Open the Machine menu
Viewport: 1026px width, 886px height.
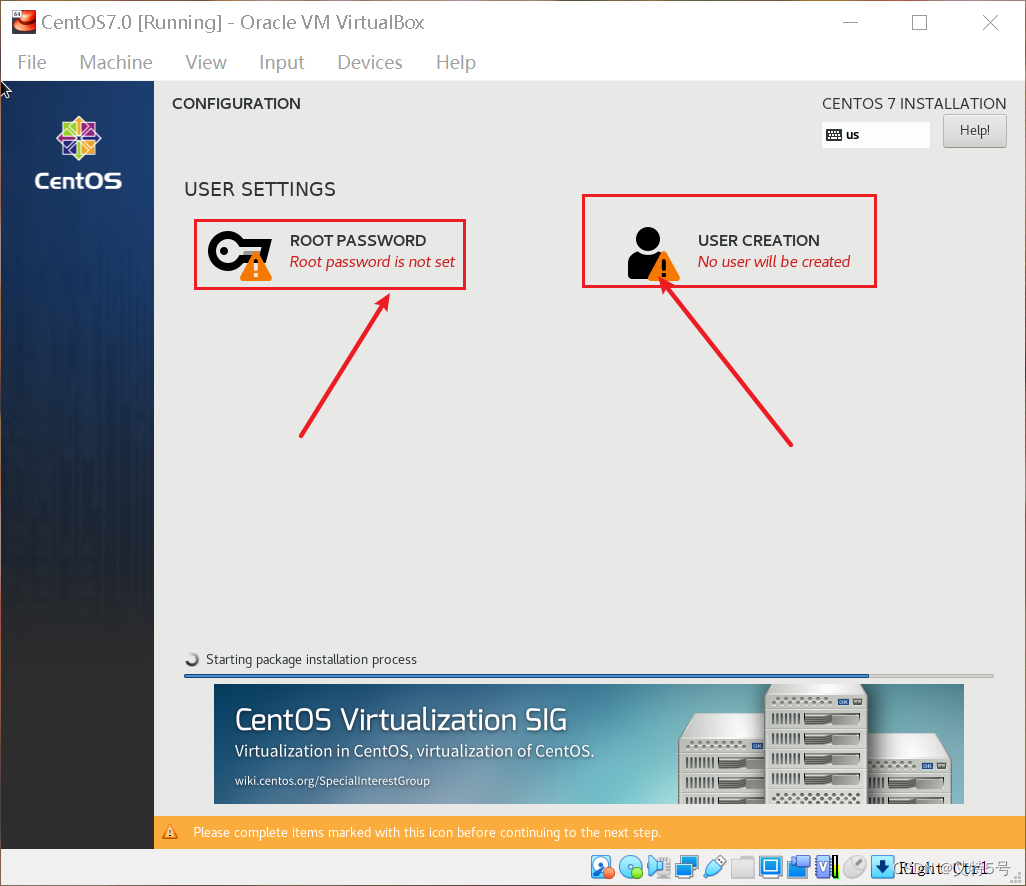[x=115, y=62]
